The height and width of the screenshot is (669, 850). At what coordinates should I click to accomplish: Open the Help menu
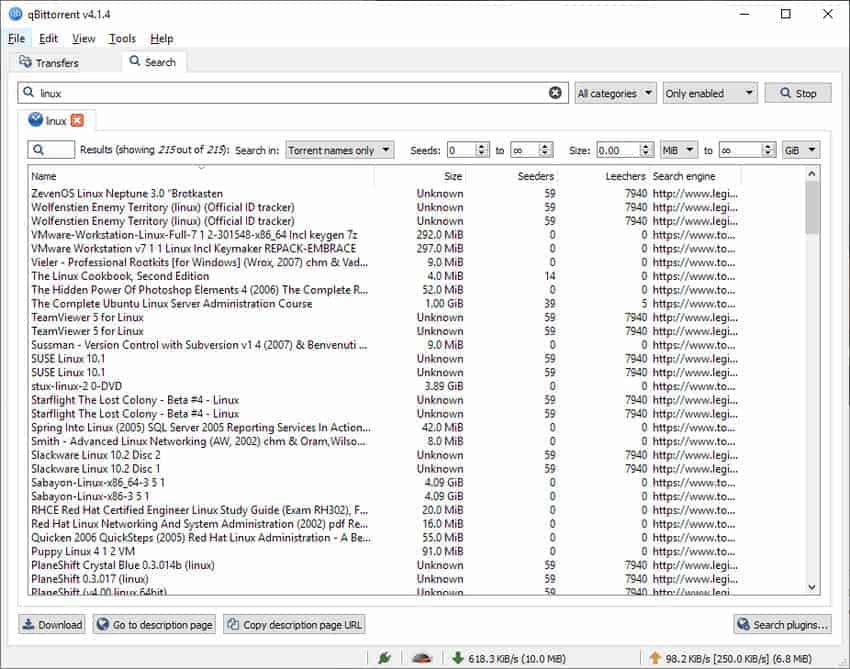click(162, 38)
